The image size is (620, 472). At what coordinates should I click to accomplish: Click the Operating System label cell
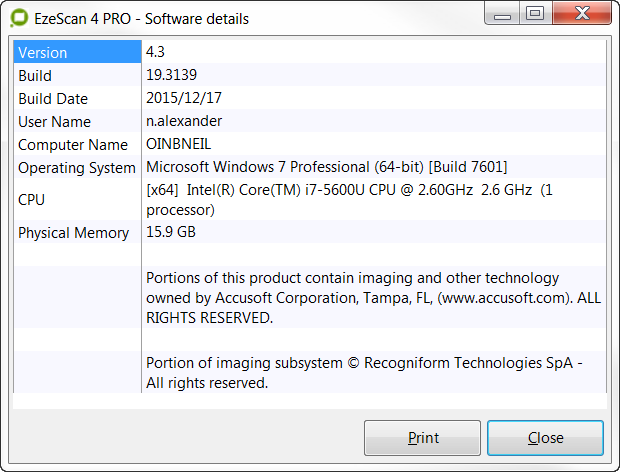[76, 168]
